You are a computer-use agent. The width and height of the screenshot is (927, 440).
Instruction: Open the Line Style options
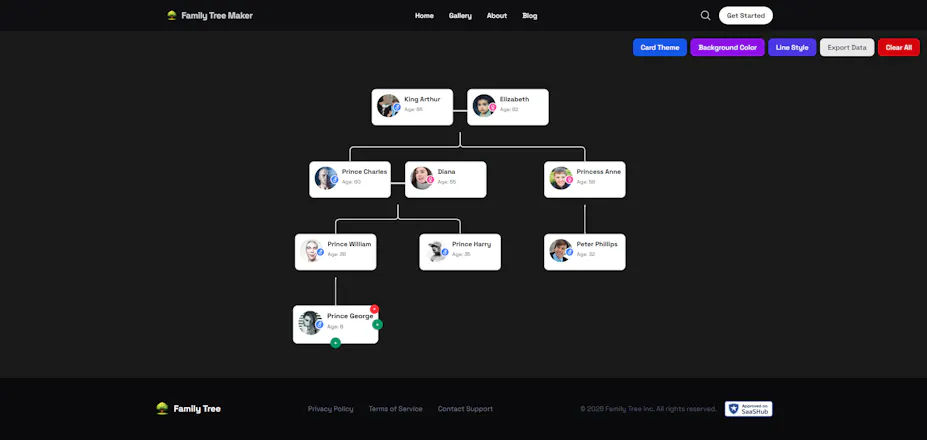(x=792, y=47)
